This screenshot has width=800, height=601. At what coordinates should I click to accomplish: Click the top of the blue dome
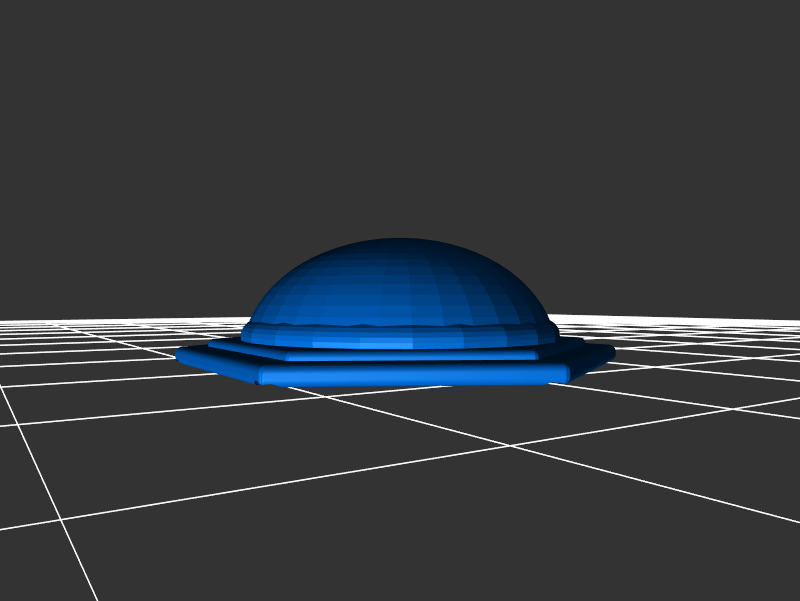click(400, 243)
